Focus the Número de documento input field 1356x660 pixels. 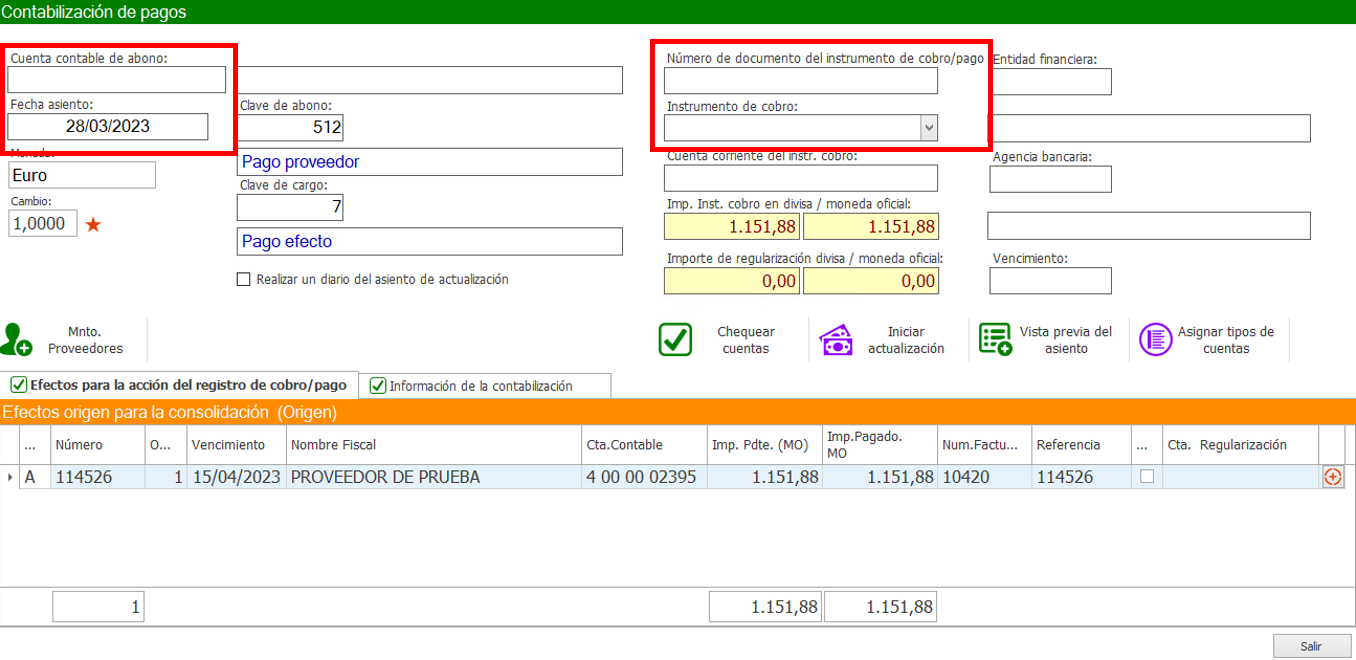point(801,81)
